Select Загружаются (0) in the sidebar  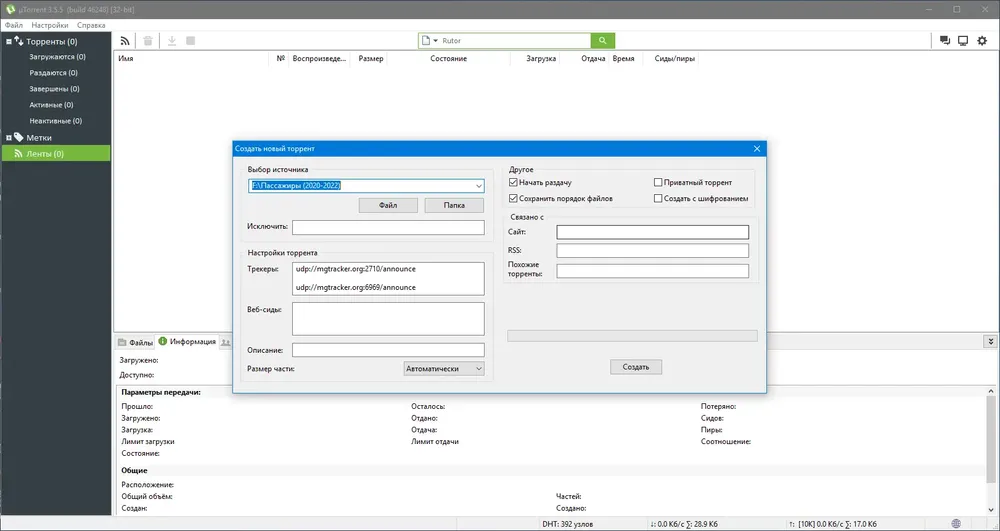tap(57, 57)
